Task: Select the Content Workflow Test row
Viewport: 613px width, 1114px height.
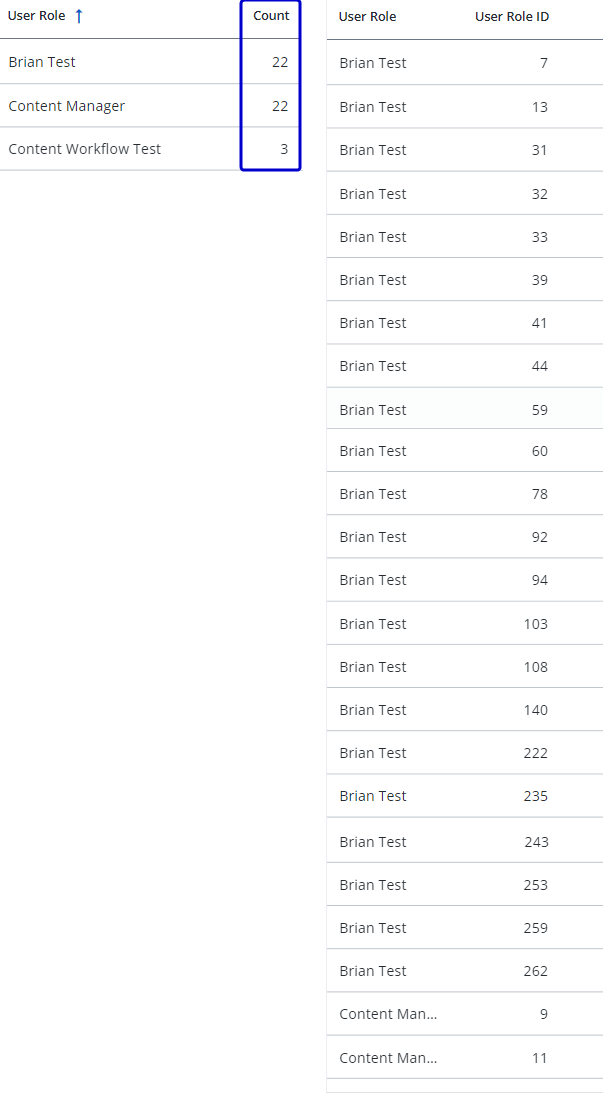Action: 150,149
